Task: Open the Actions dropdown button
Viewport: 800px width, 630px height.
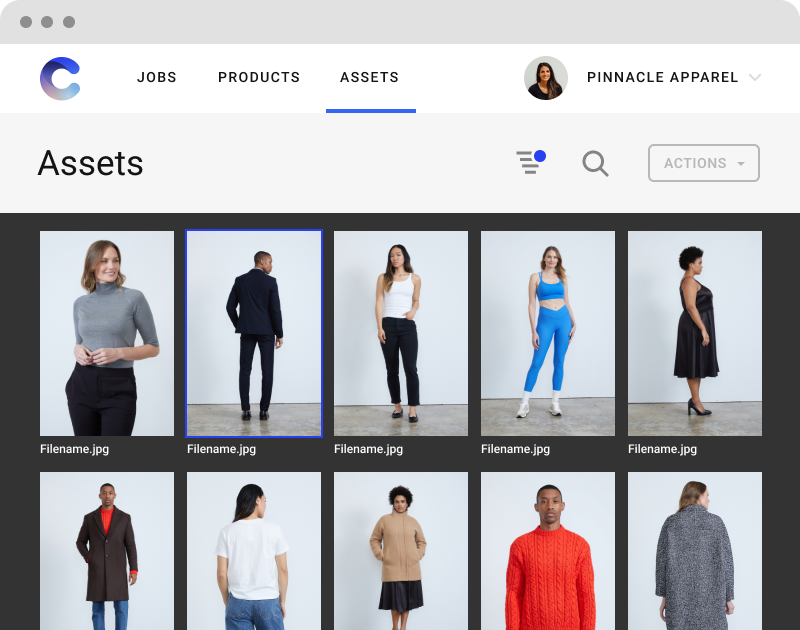Action: click(703, 163)
